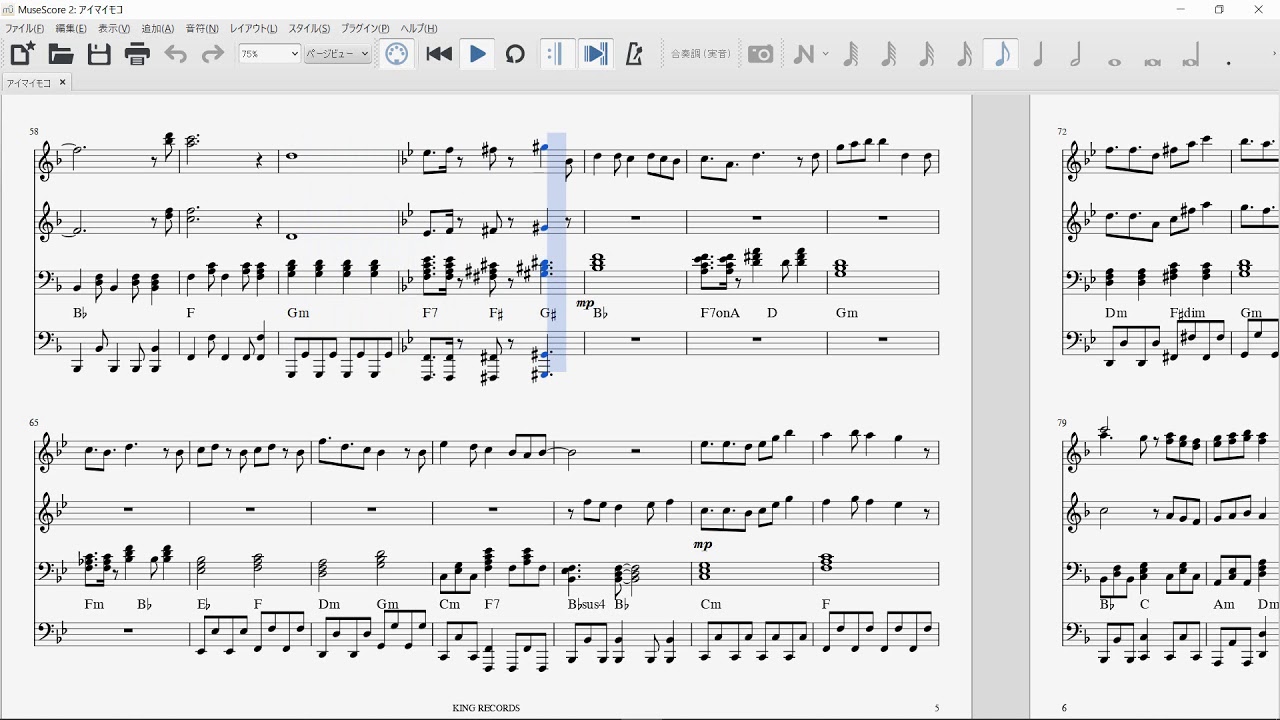Open the note input mode dropdown arrow
This screenshot has width=1280, height=720.
point(825,54)
